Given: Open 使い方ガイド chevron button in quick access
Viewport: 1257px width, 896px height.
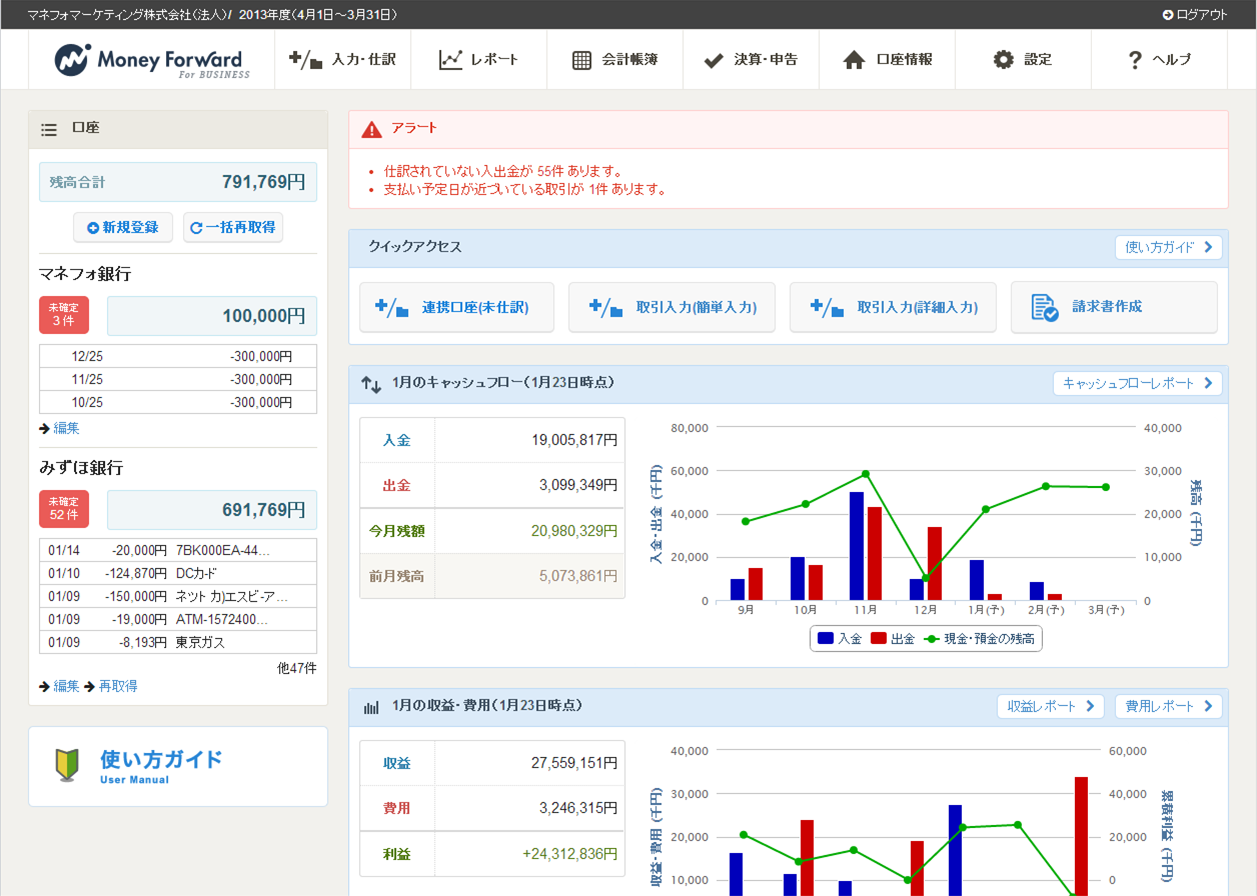Looking at the screenshot, I should coord(1168,247).
